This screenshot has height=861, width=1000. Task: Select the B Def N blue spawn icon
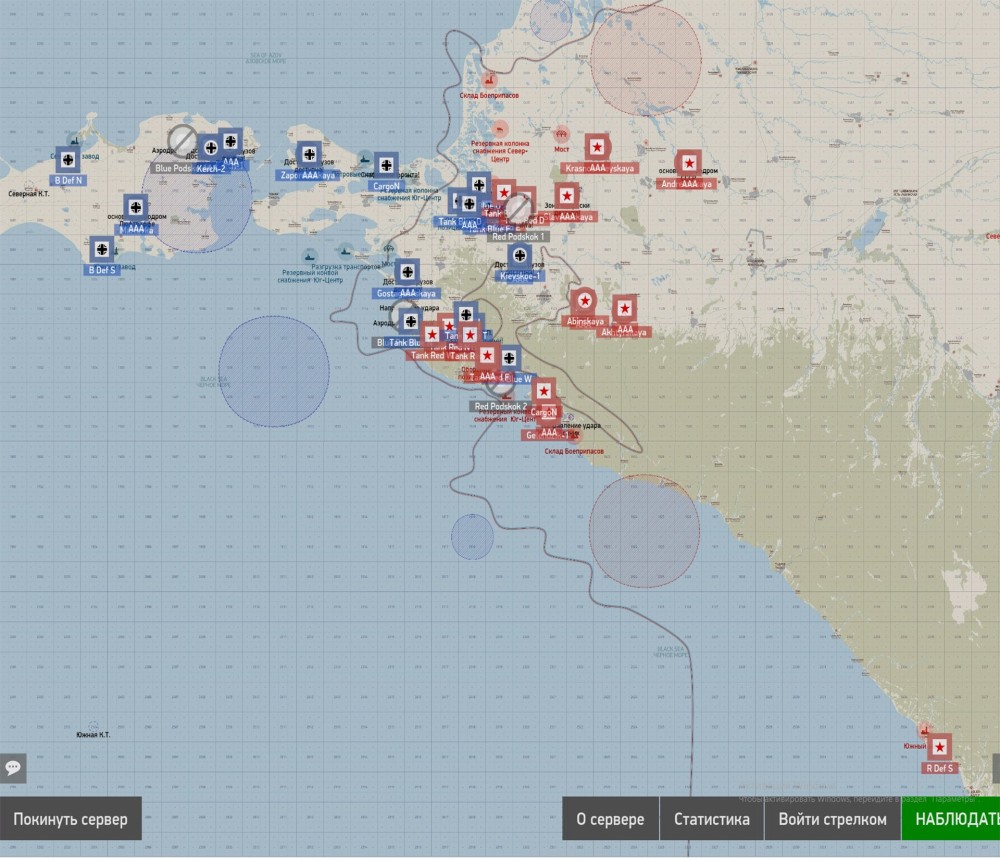coord(68,159)
